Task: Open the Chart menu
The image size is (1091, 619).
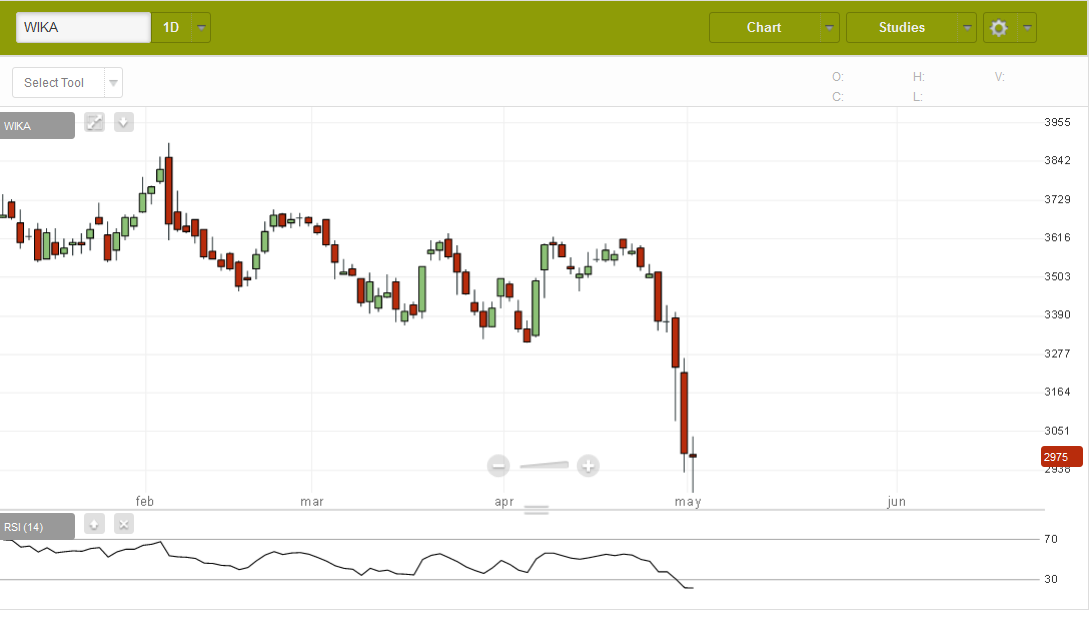Action: (764, 28)
